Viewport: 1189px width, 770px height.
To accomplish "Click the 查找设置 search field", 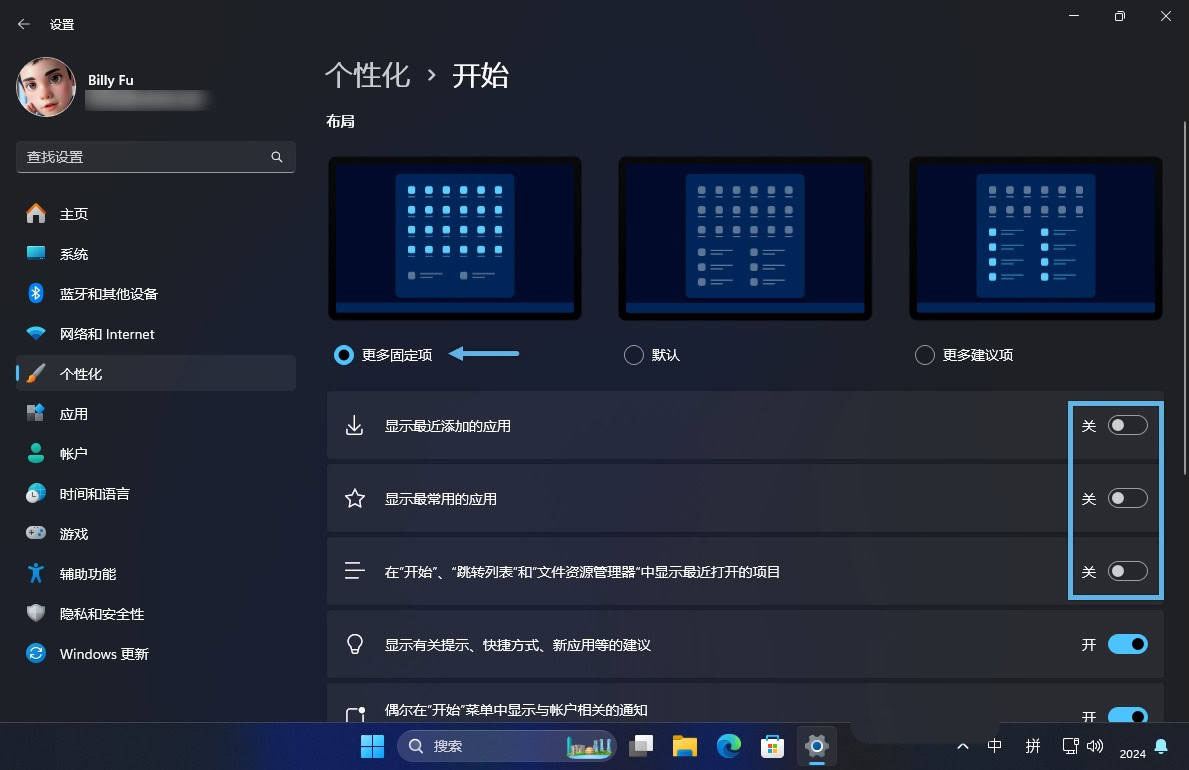I will tap(145, 157).
